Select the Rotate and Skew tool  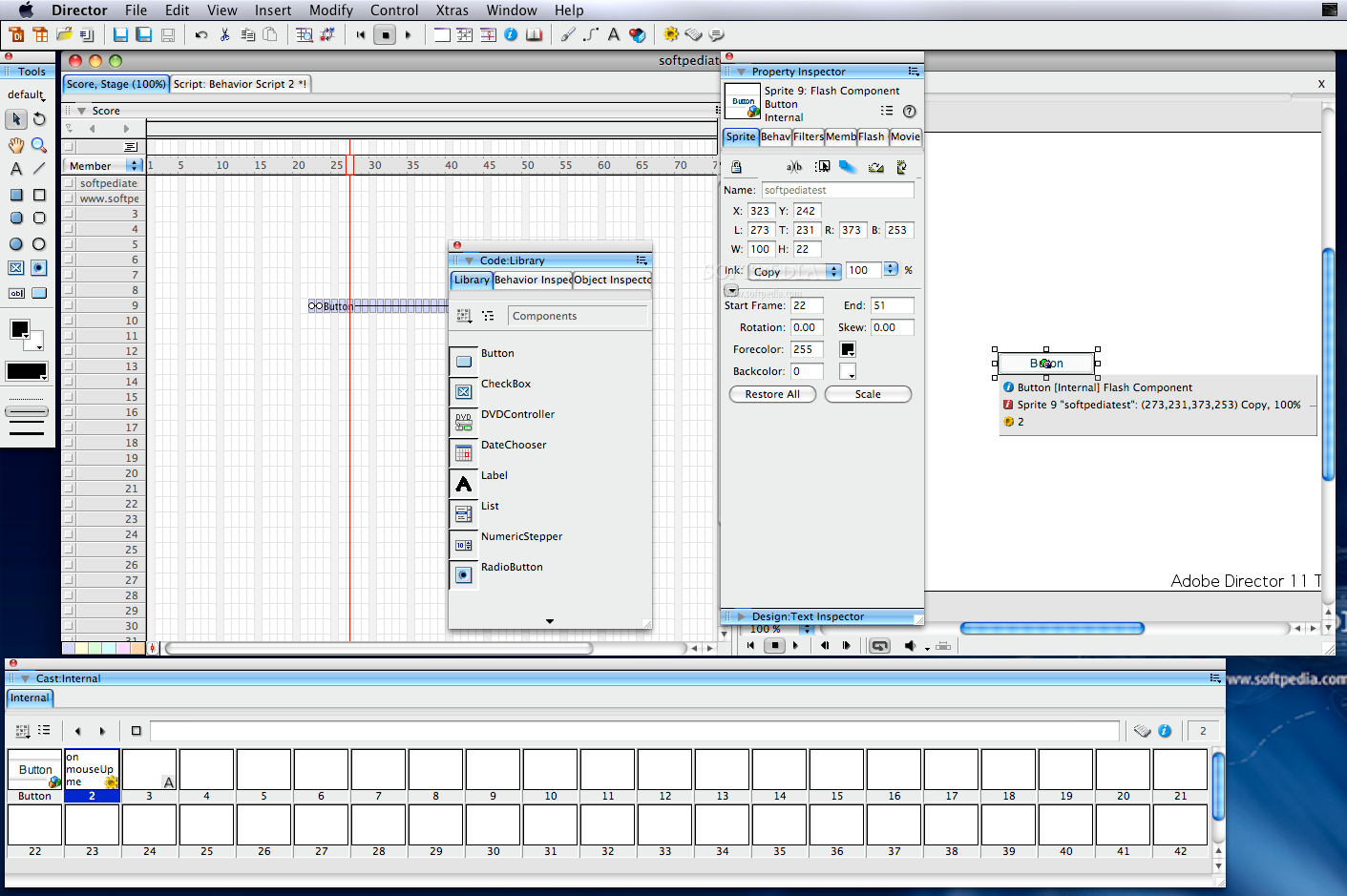click(39, 119)
